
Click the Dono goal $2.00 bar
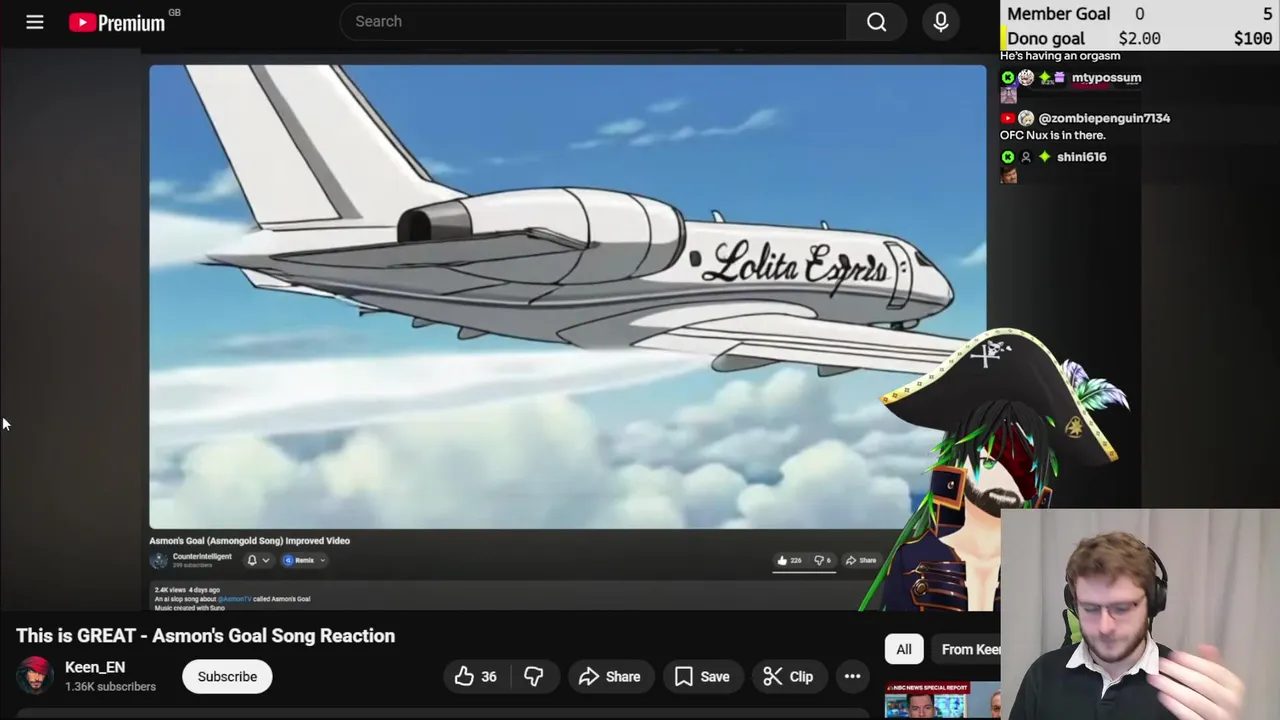point(1140,38)
